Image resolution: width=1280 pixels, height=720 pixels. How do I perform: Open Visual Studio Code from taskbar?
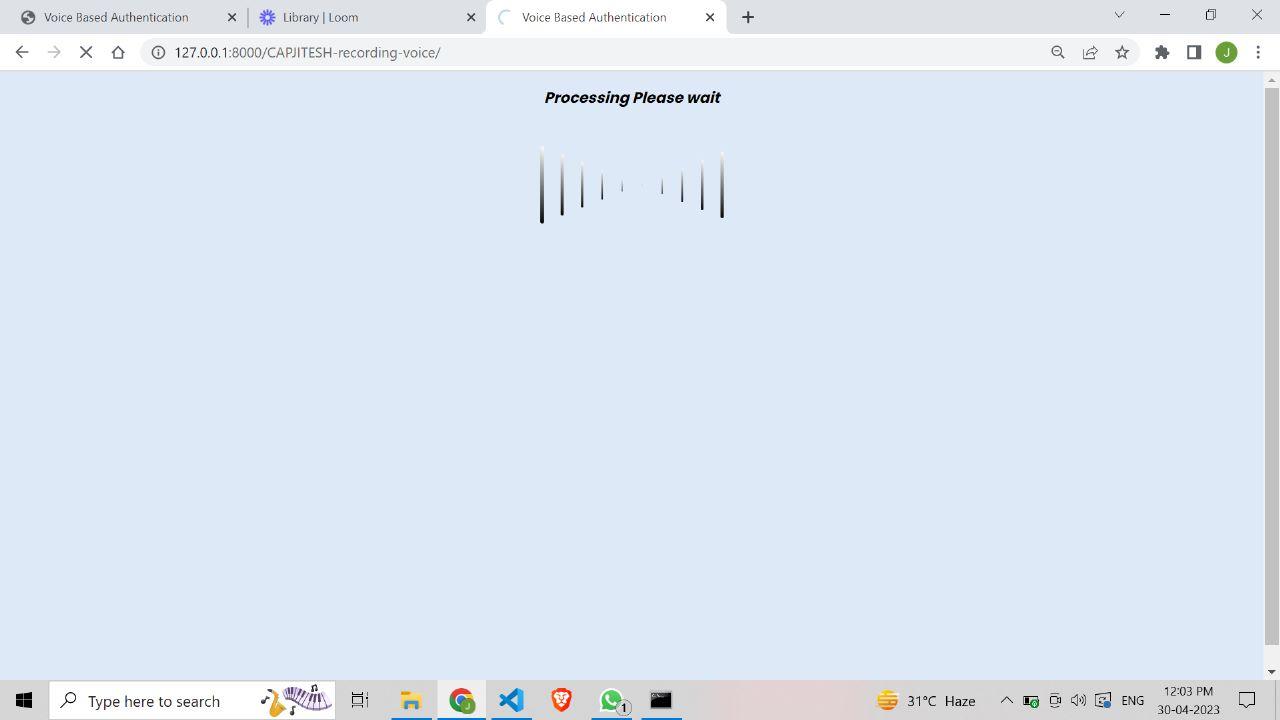pyautogui.click(x=511, y=700)
